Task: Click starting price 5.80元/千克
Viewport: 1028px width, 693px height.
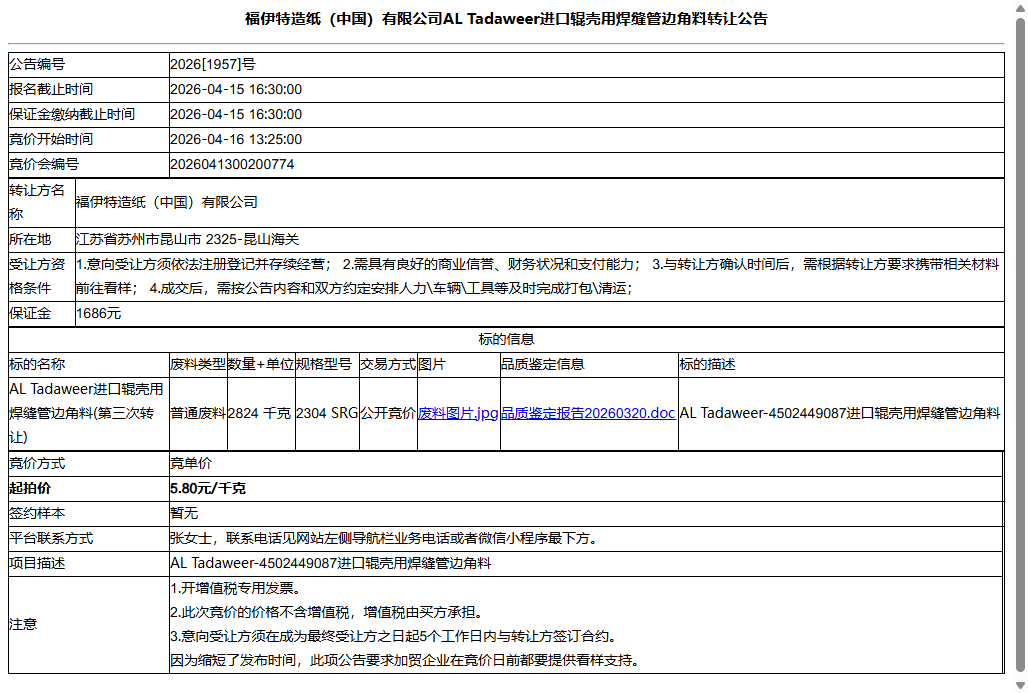Action: [208, 488]
